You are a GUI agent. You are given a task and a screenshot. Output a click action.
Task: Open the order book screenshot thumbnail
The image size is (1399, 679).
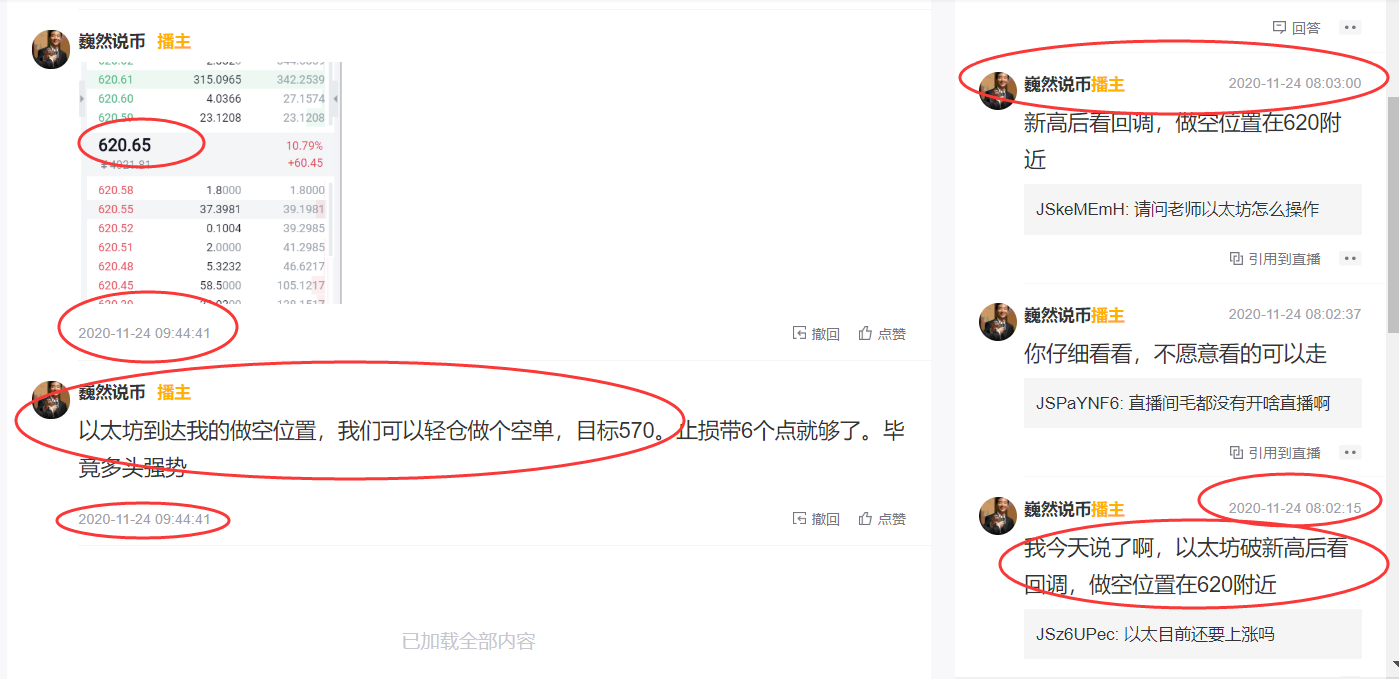pyautogui.click(x=210, y=182)
